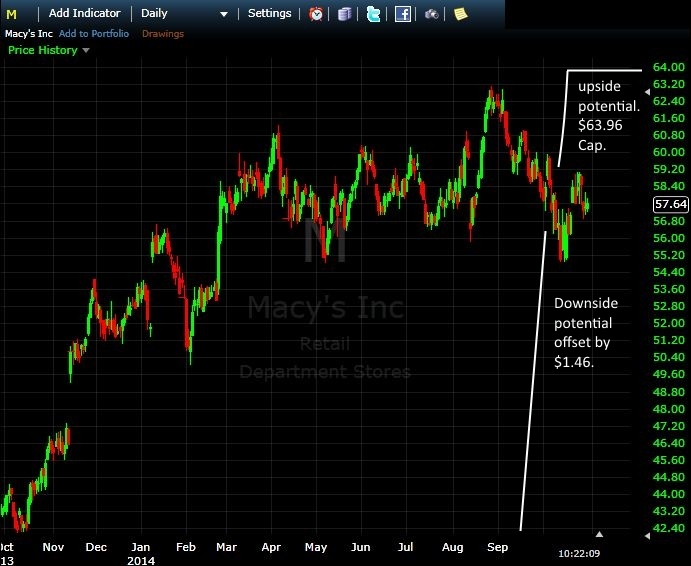Click the Macy's Inc company name
This screenshot has width=691, height=566.
29,34
